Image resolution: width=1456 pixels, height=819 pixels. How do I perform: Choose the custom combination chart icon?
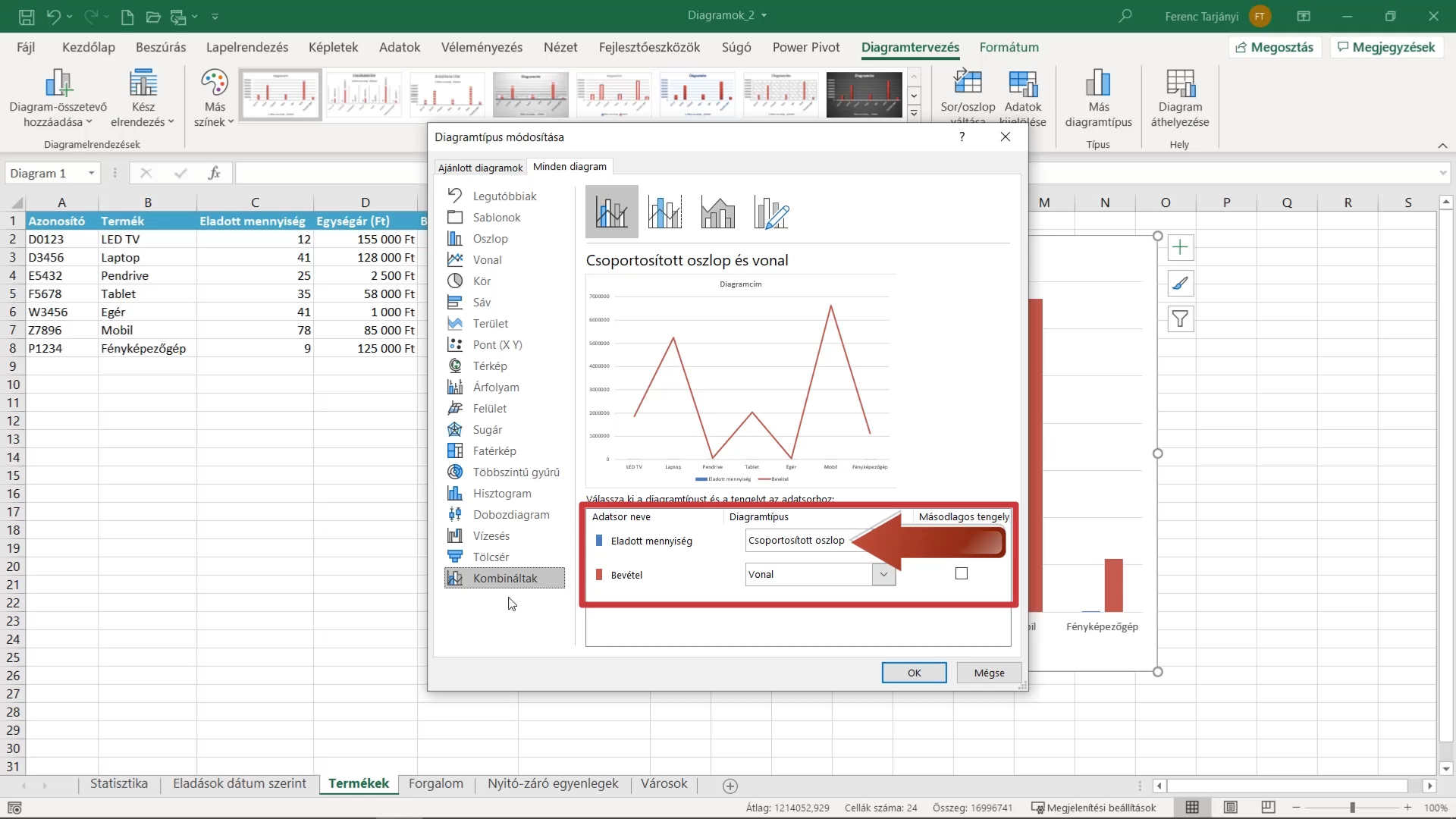[x=771, y=212]
